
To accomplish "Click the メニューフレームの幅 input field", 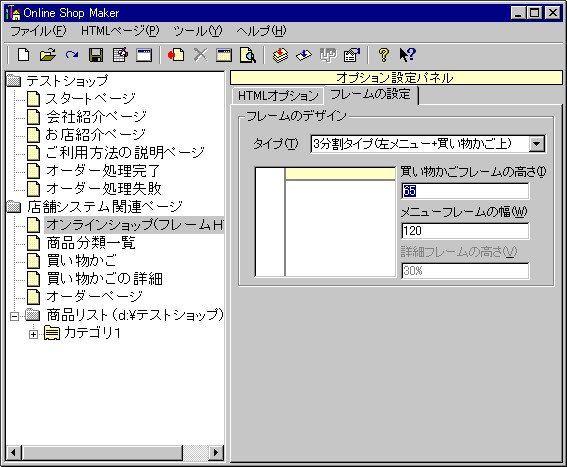I will pos(465,231).
